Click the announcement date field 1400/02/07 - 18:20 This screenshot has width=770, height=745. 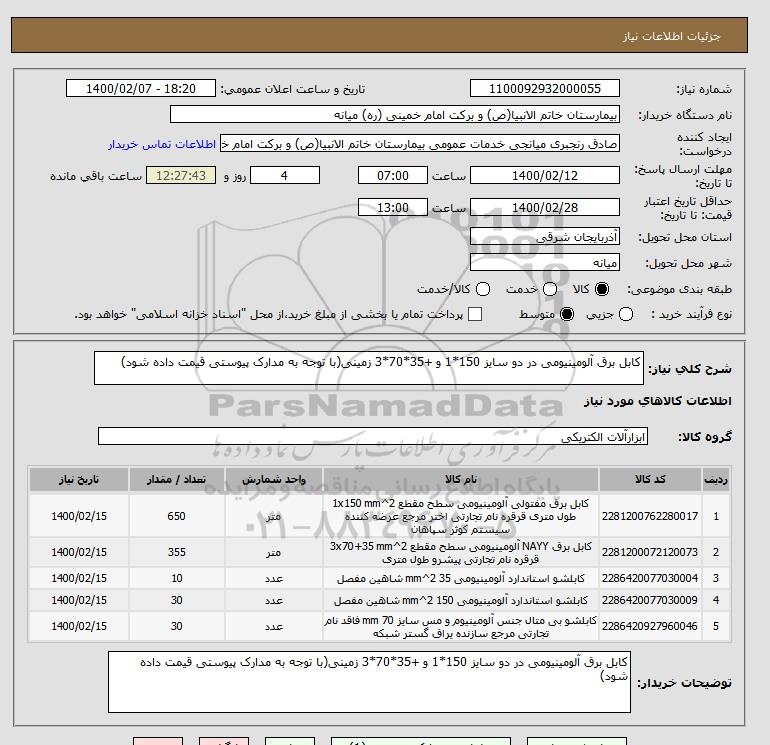tap(141, 88)
